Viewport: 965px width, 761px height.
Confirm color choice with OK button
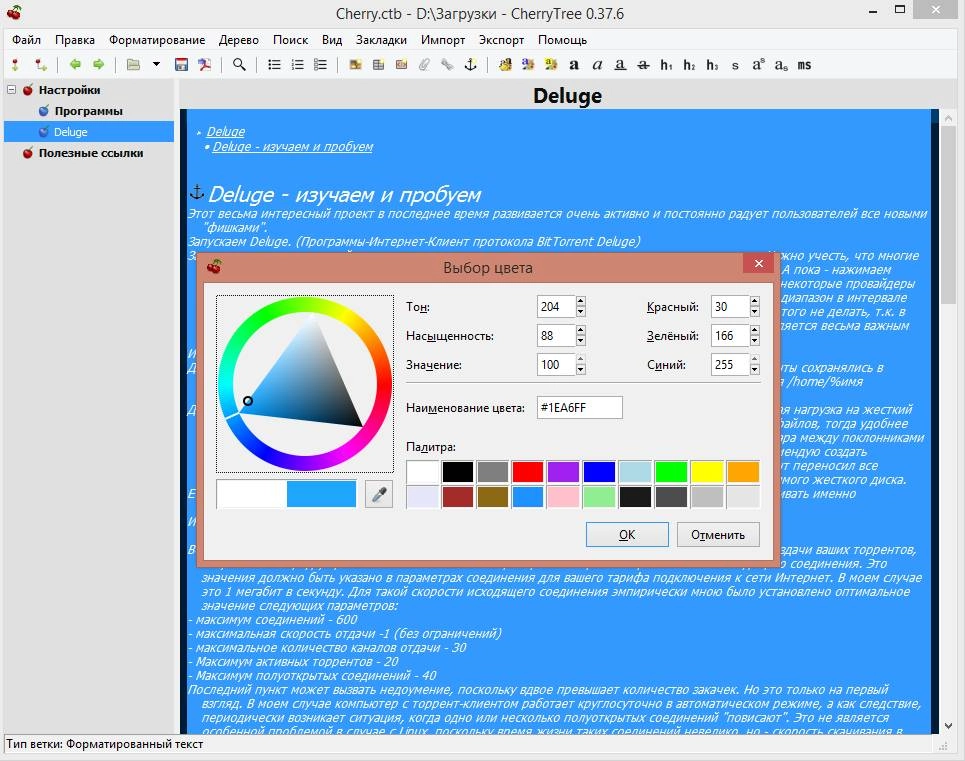(627, 535)
